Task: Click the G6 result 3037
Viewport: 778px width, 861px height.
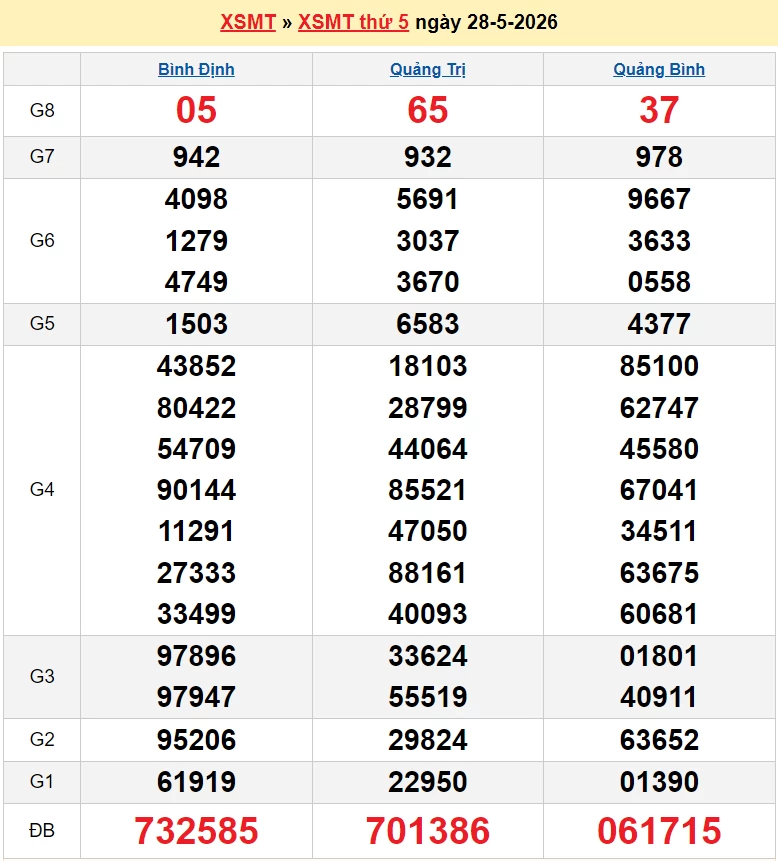Action: coord(428,241)
